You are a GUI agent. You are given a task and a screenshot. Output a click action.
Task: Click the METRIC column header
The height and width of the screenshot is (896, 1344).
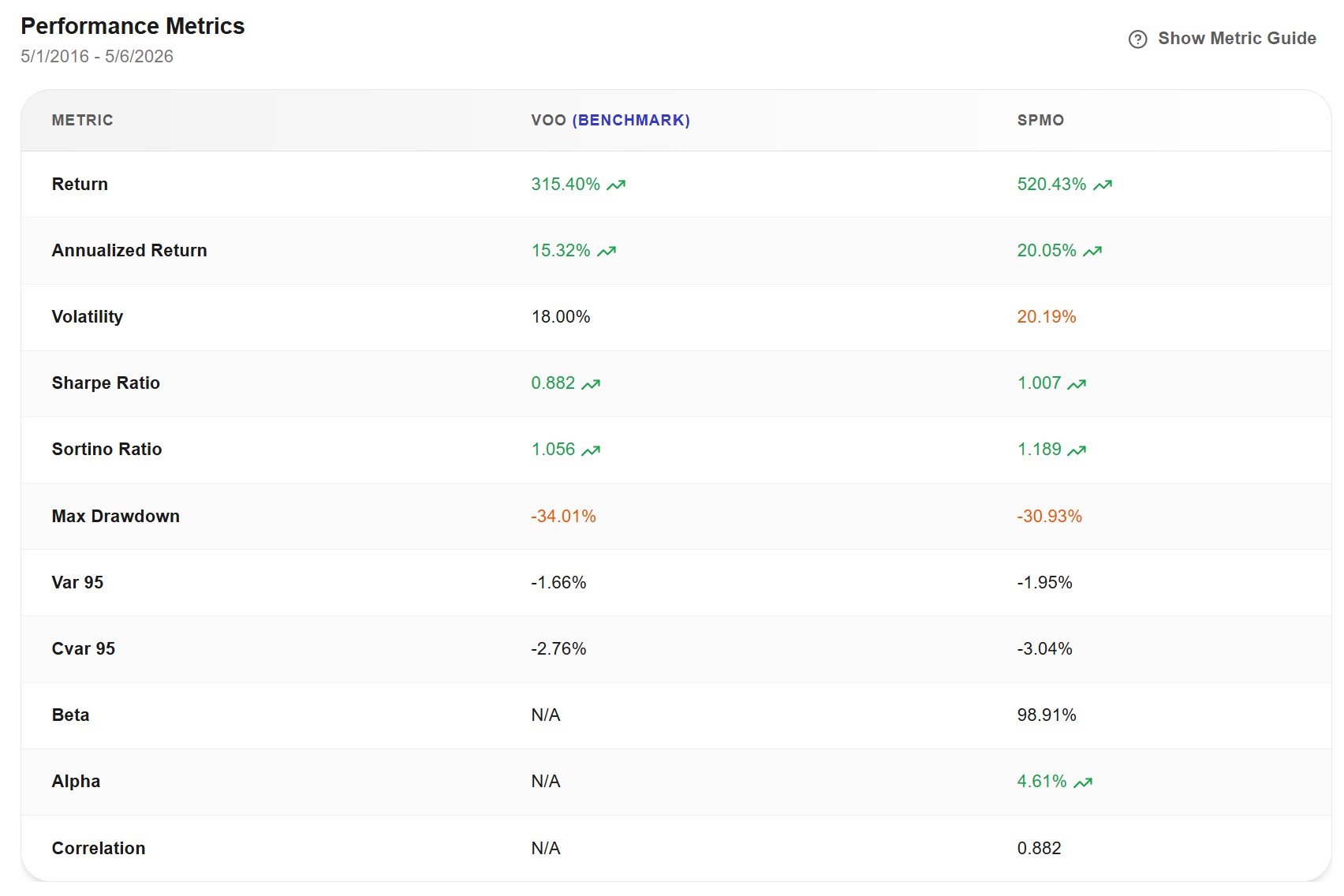(x=83, y=120)
